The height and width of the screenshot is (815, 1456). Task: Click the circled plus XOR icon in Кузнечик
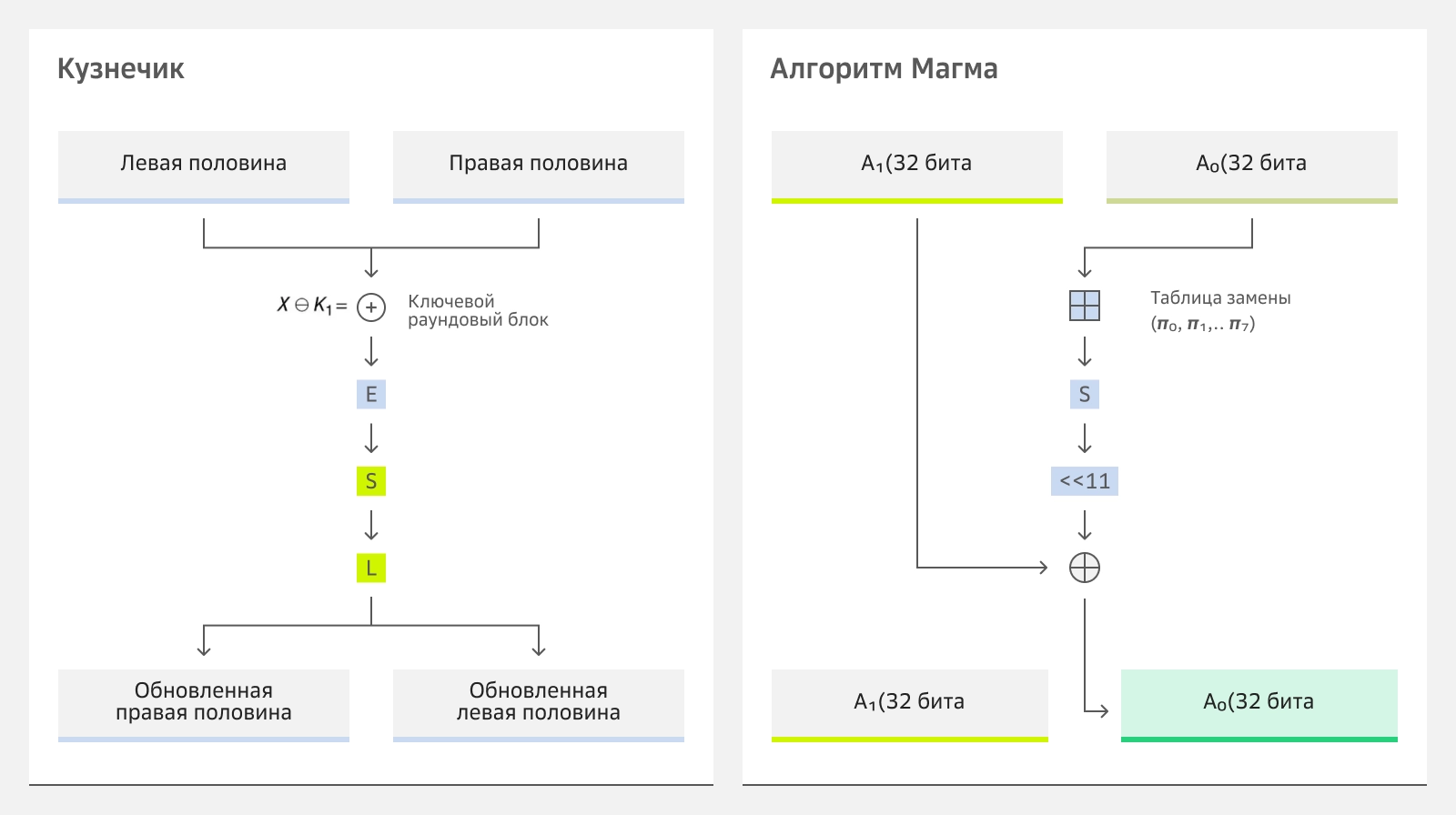(x=371, y=307)
